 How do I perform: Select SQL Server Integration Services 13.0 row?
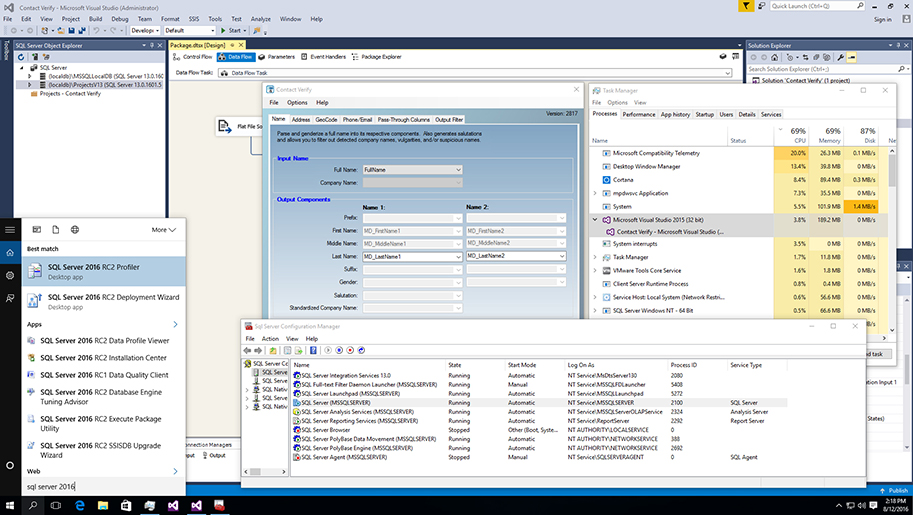click(540, 376)
